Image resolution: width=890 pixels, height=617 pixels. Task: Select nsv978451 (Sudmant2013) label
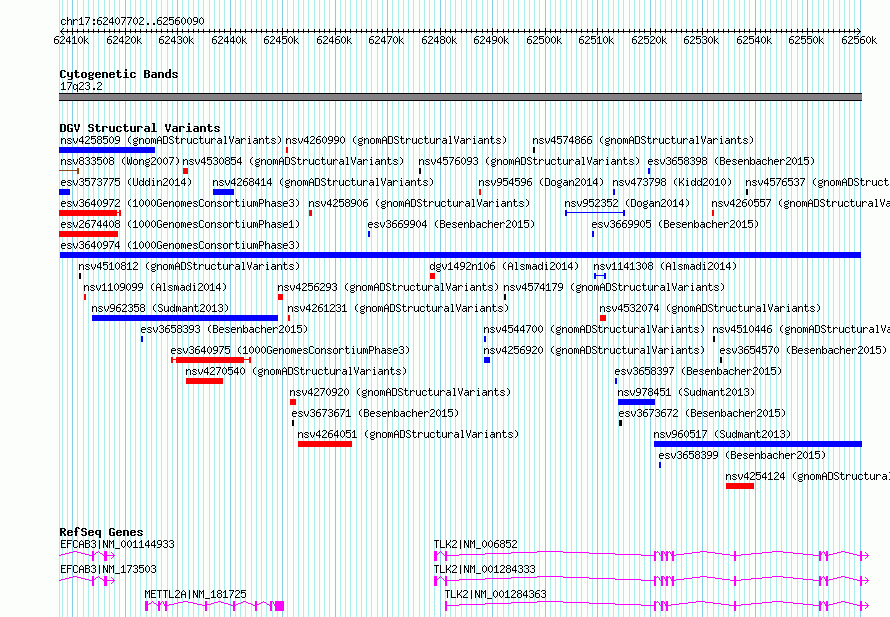click(686, 392)
